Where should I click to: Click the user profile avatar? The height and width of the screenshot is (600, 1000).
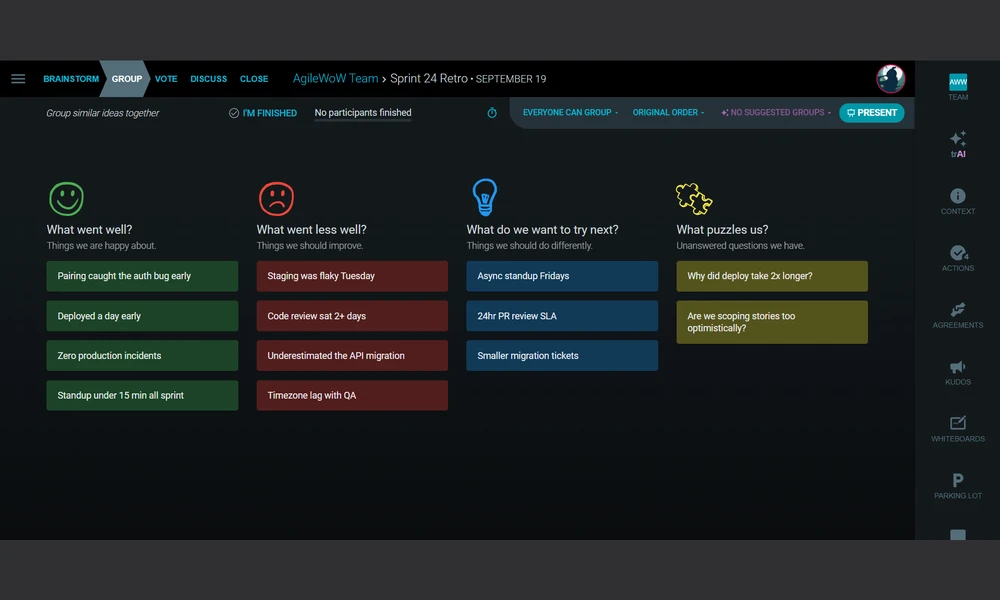click(890, 79)
